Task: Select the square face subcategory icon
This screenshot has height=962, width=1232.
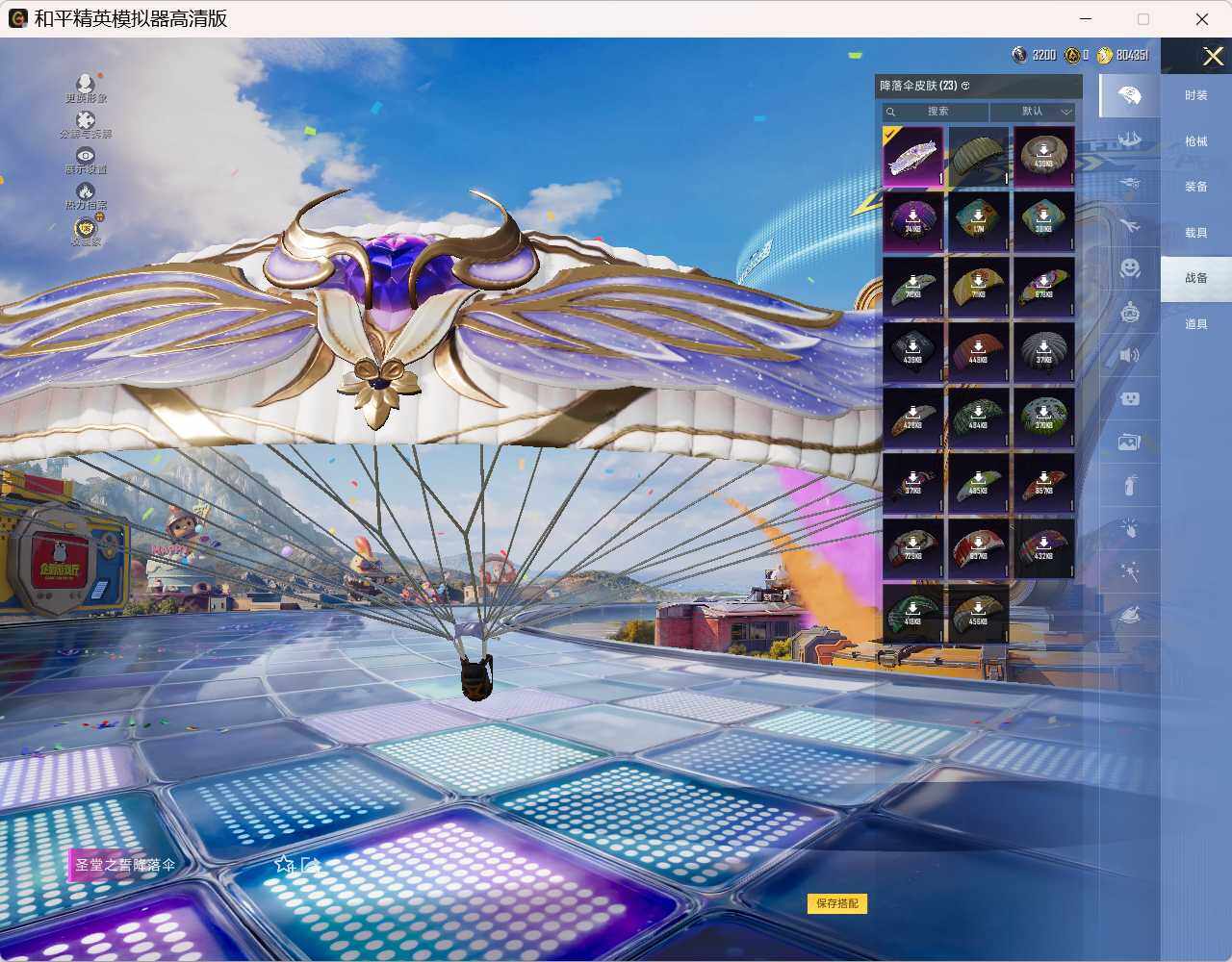Action: [1130, 398]
